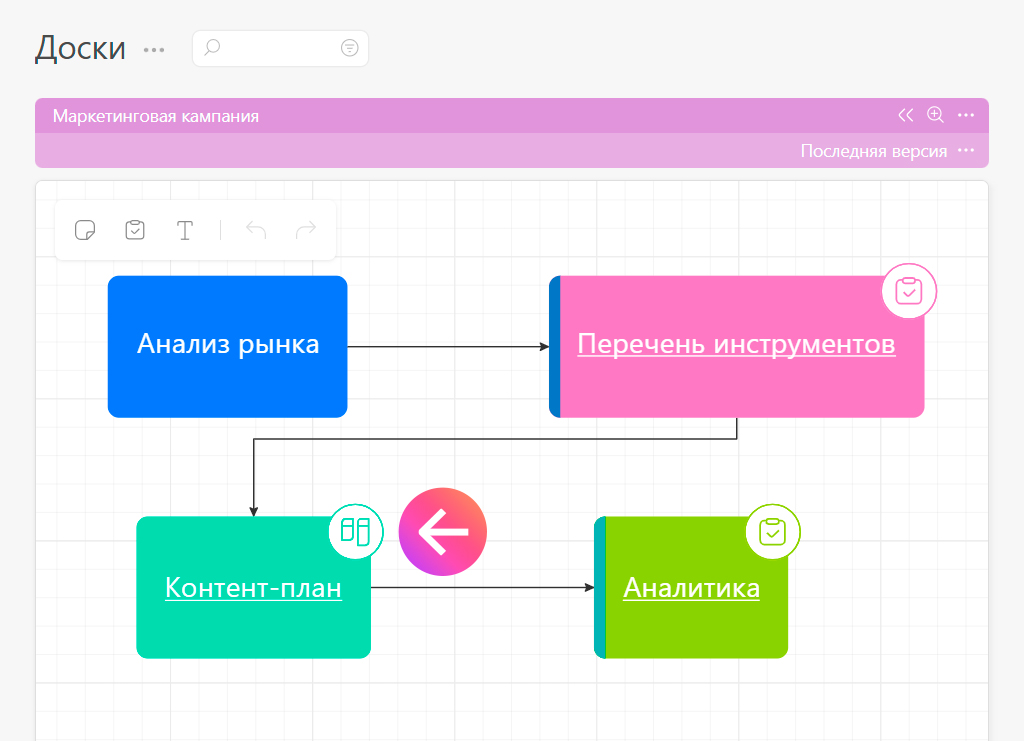Select the Text tool

[x=185, y=230]
